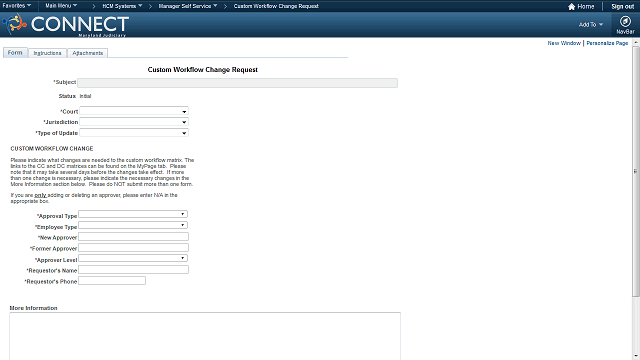640x360 pixels.
Task: Open the Add To dropdown
Action: pos(591,24)
